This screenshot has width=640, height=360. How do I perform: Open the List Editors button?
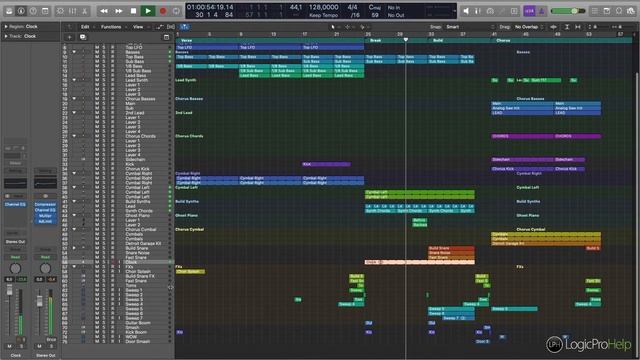(595, 11)
